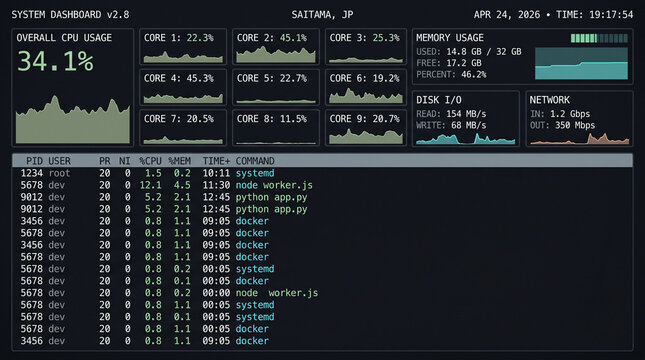The width and height of the screenshot is (645, 360).
Task: Click the CORE 5 panel at 22.7%
Action: point(276,87)
